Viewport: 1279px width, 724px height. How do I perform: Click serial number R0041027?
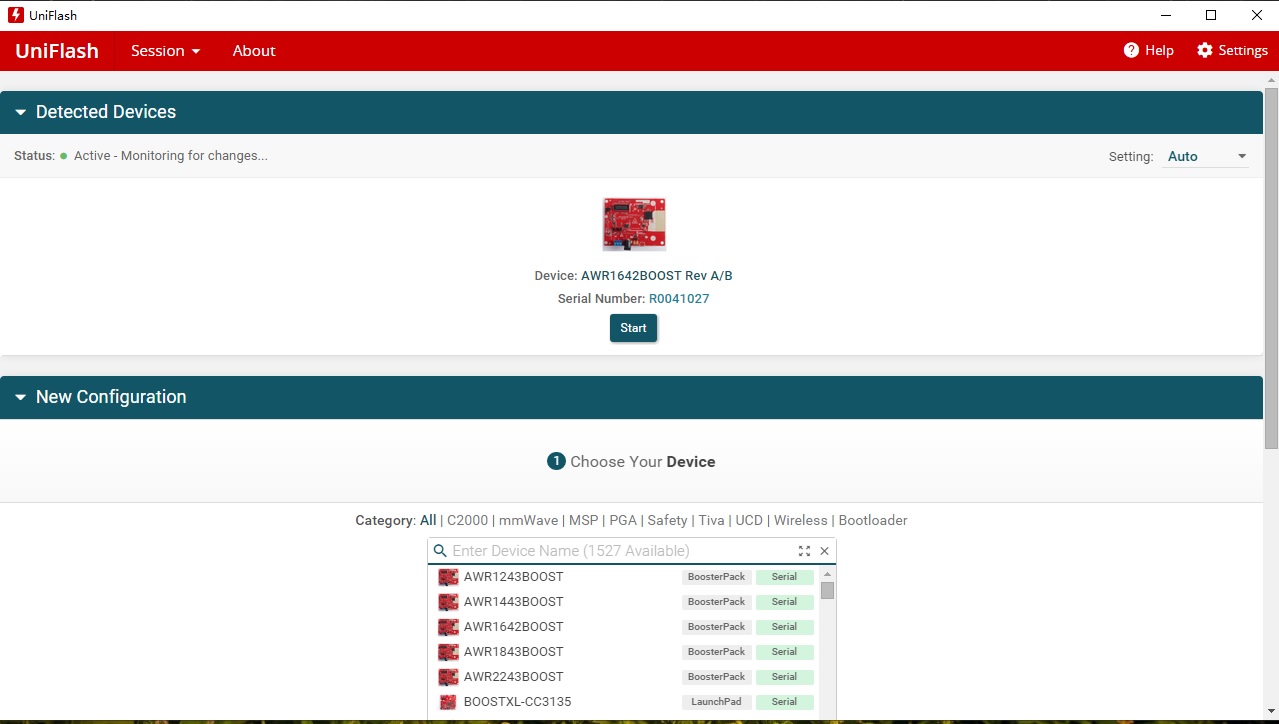679,298
